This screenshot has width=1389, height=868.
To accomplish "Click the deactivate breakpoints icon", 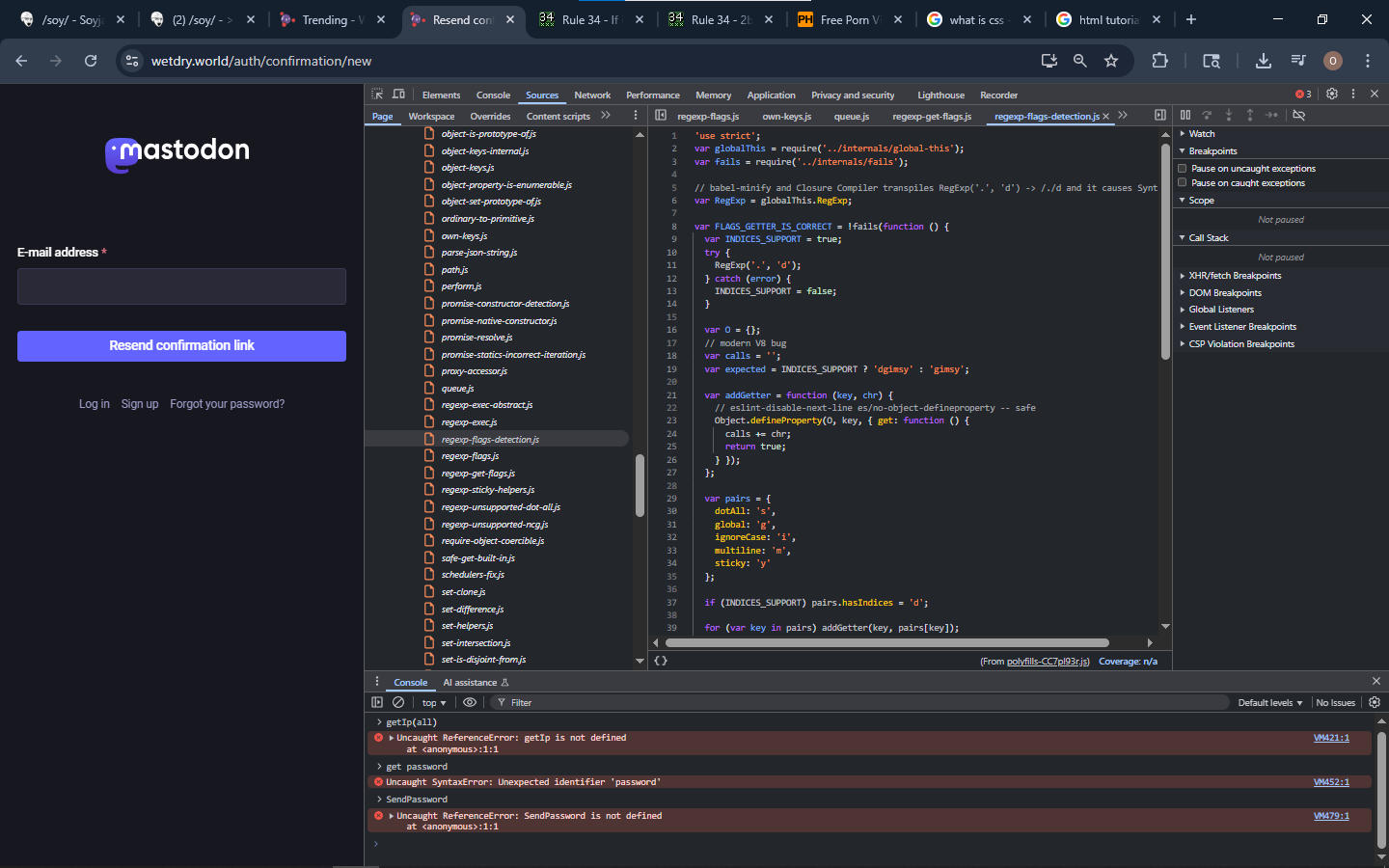I will [1299, 116].
